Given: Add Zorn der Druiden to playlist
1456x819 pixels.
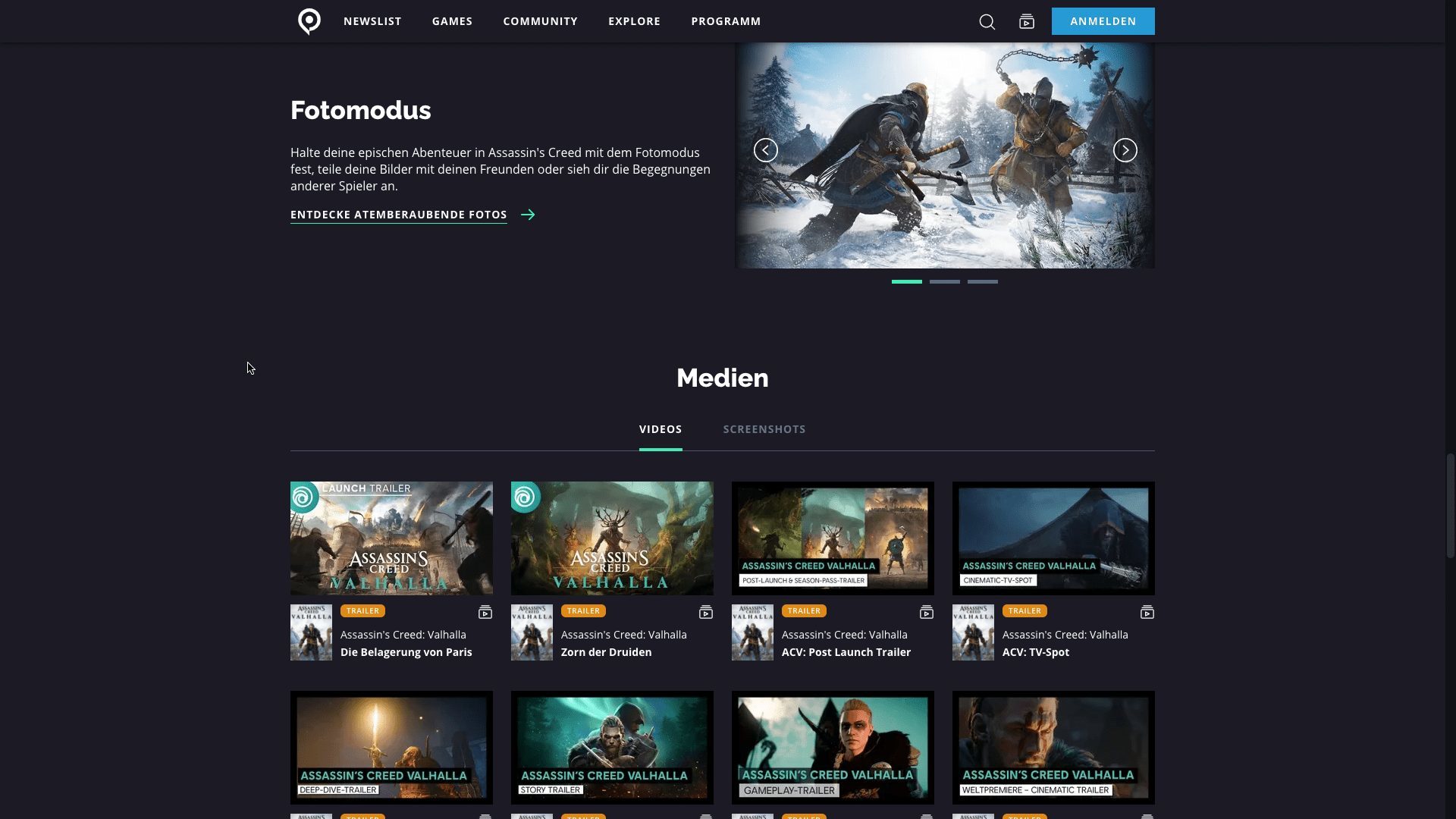Looking at the screenshot, I should (706, 612).
